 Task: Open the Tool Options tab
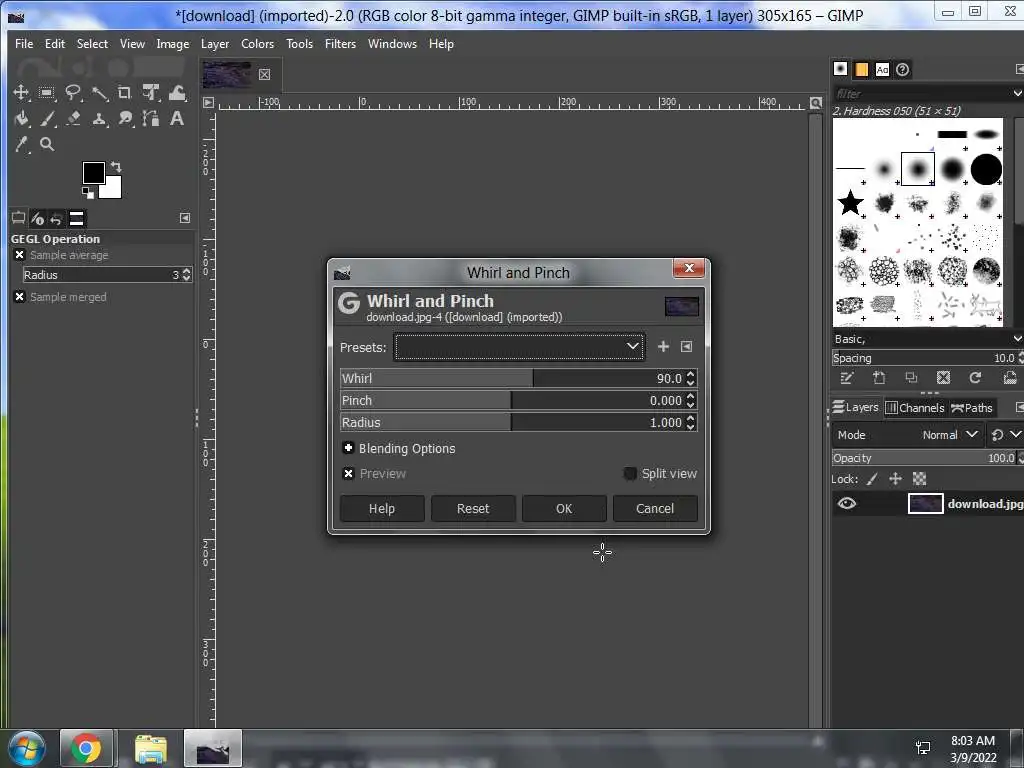(18, 218)
